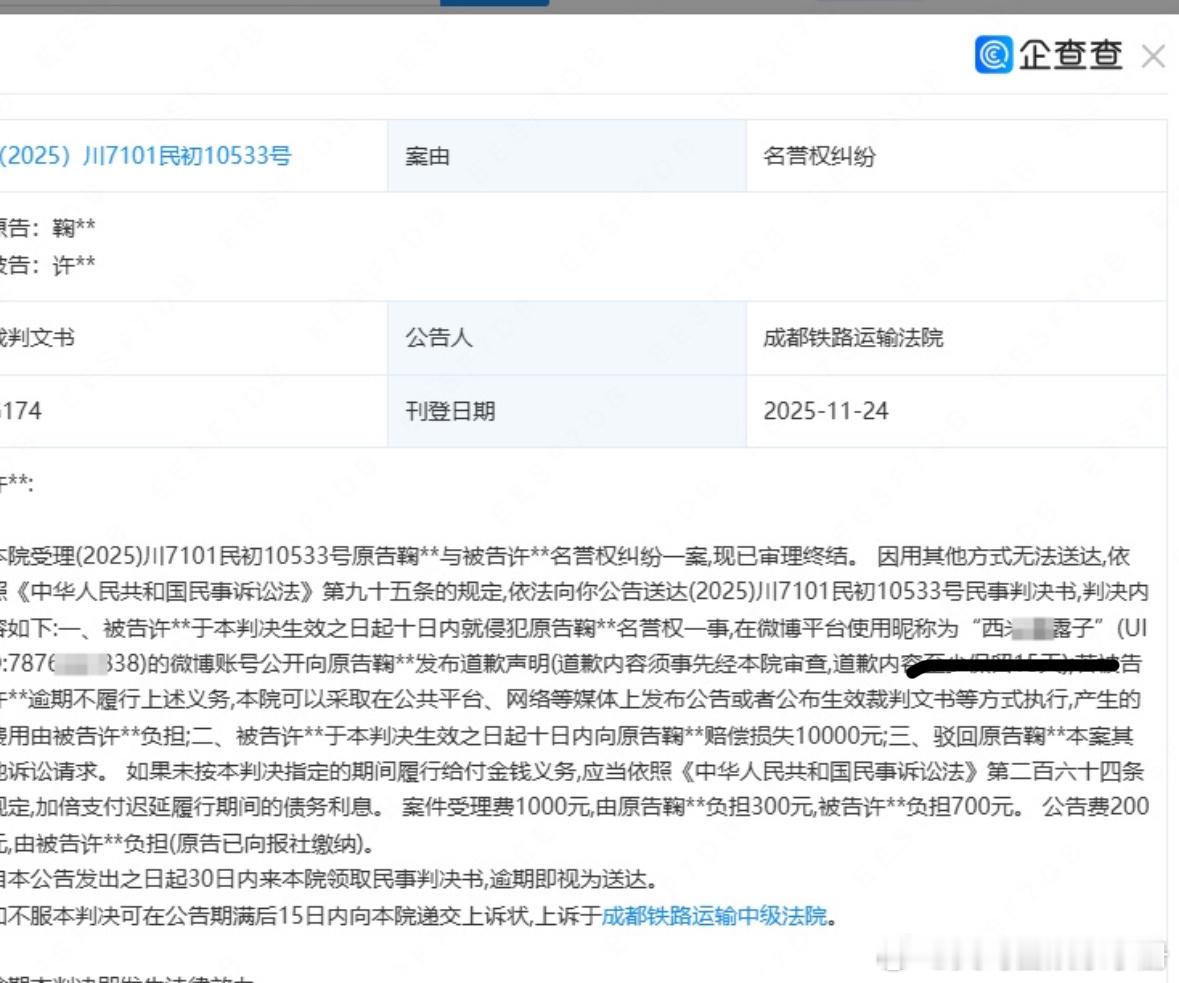This screenshot has height=983, width=1179.
Task: Close the announcement detail popup
Action: pos(1153,56)
